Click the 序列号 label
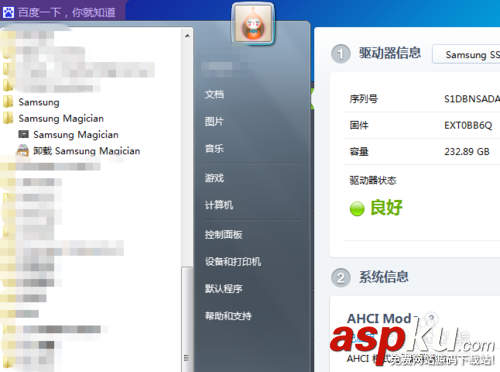The width and height of the screenshot is (500, 372). pyautogui.click(x=363, y=99)
